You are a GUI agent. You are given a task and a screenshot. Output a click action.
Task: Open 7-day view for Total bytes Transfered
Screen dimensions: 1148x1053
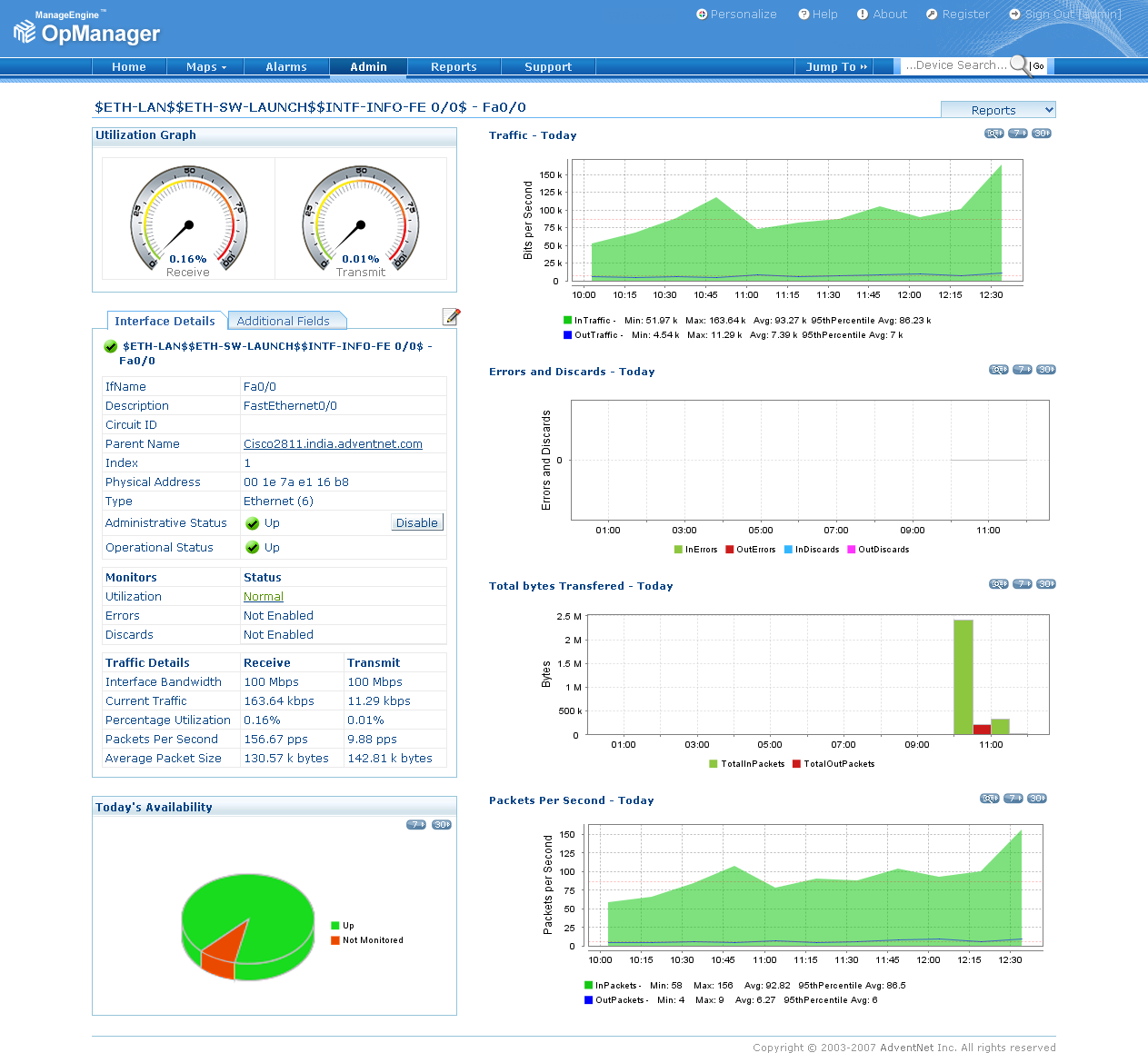(x=1023, y=584)
